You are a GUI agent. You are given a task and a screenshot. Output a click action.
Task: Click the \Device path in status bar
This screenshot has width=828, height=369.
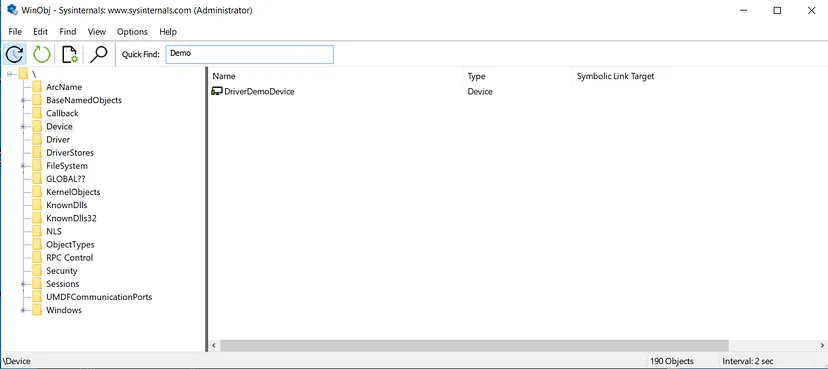(16, 361)
